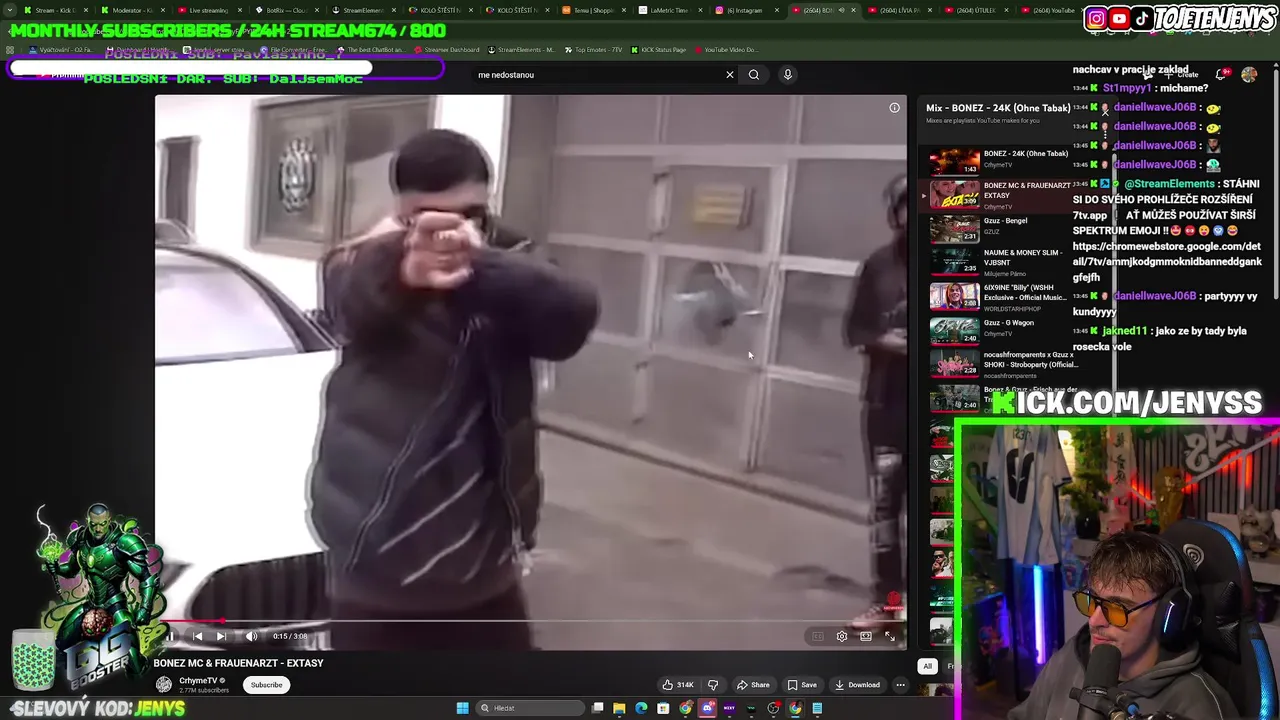Open CrhymeTV channel name link
Image resolution: width=1280 pixels, height=720 pixels.
[198, 681]
